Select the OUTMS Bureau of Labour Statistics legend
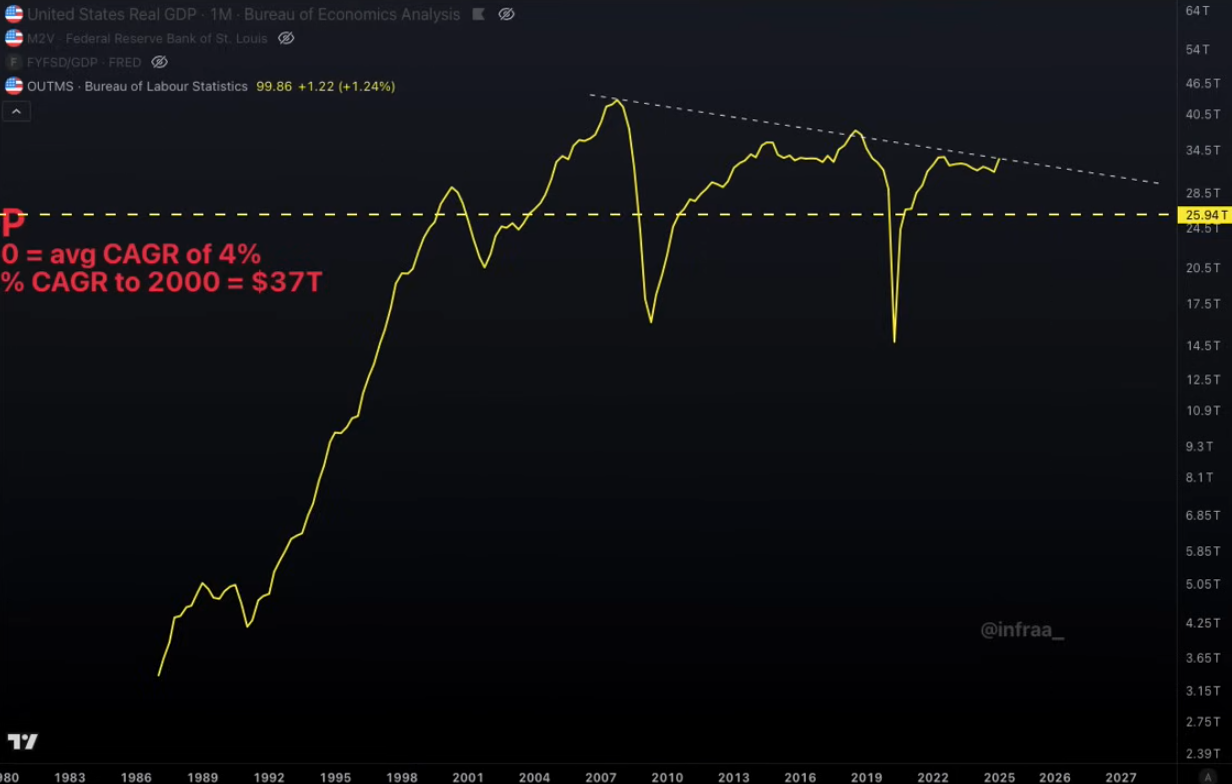 coord(137,86)
